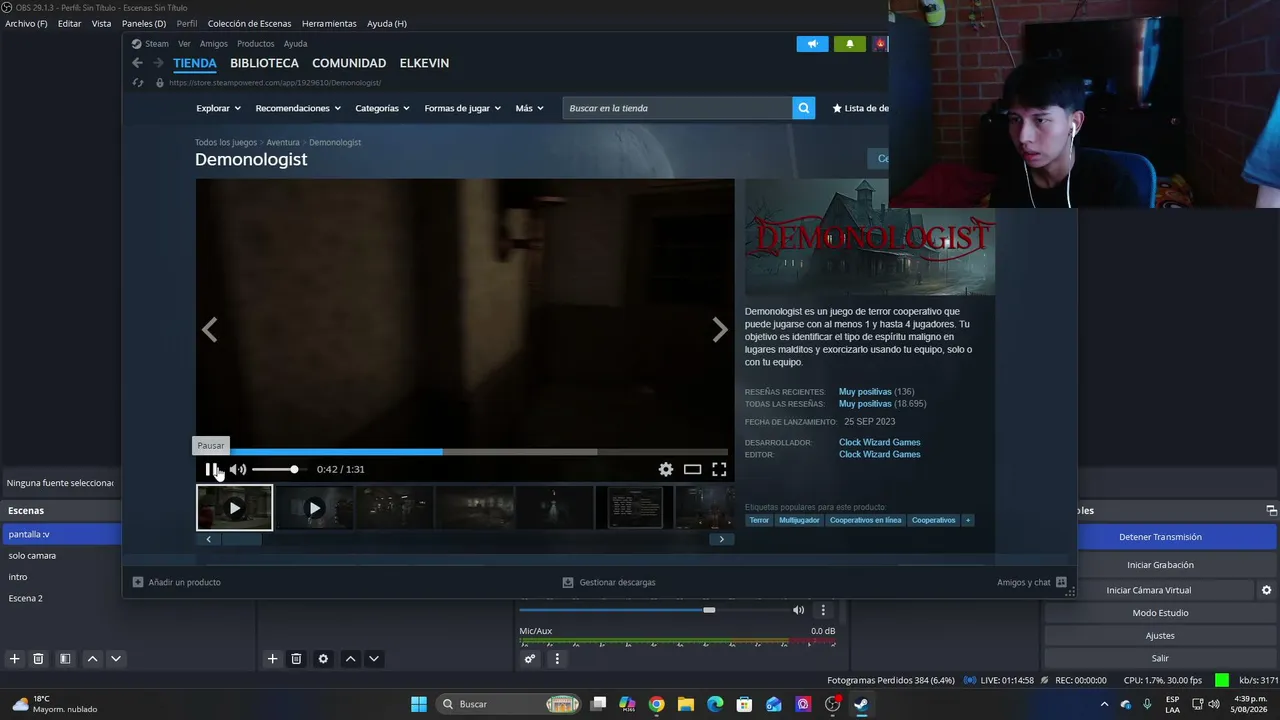The height and width of the screenshot is (720, 1280).
Task: Open the Archivo menu in OBS
Action: 26,23
